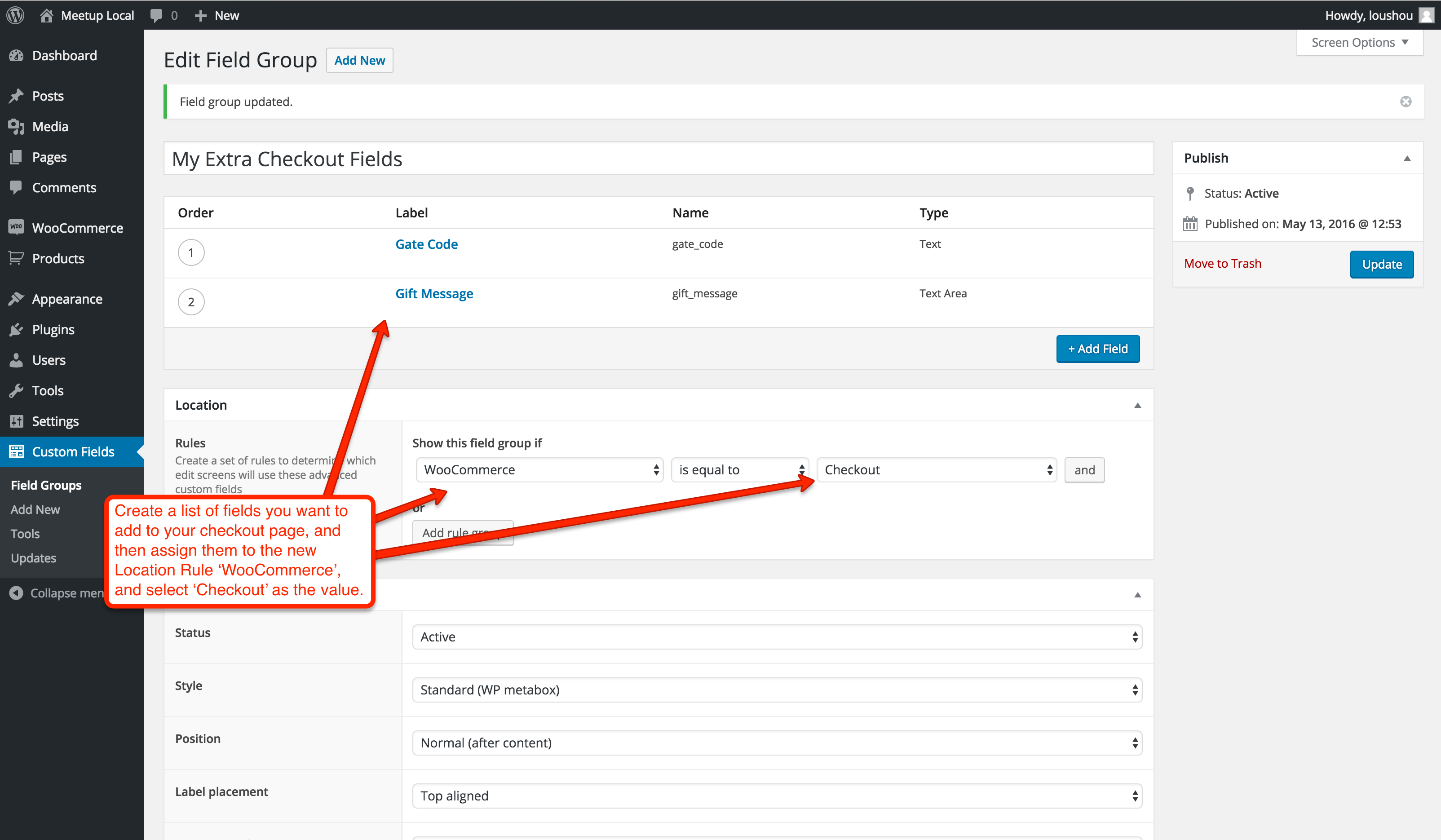Open the Gift Message field link
The image size is (1441, 840).
[434, 294]
